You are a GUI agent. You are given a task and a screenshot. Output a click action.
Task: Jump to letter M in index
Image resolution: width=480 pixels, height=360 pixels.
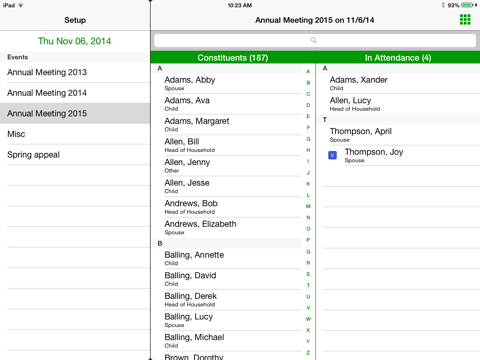tap(308, 206)
